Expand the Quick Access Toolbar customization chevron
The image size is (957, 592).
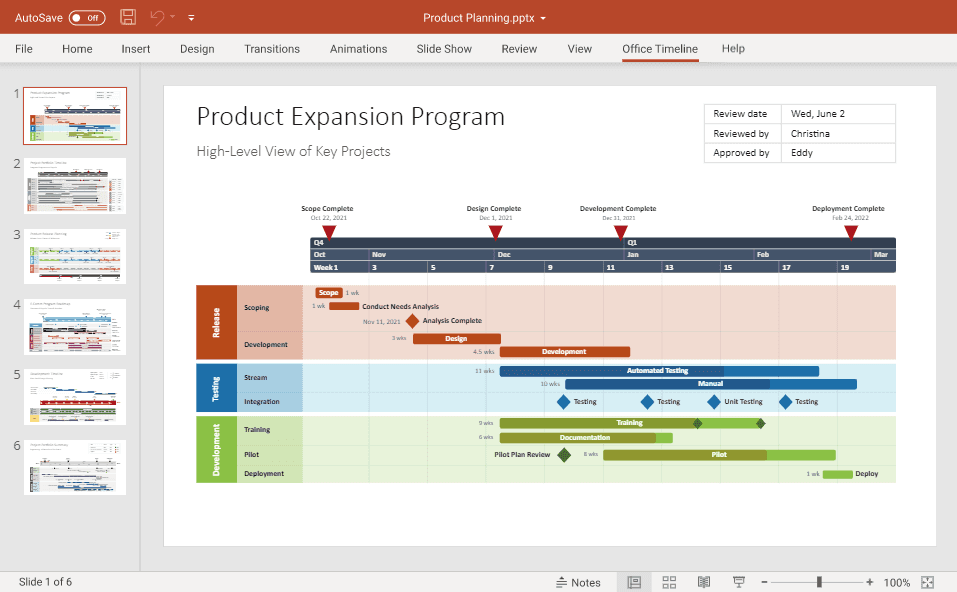[191, 17]
